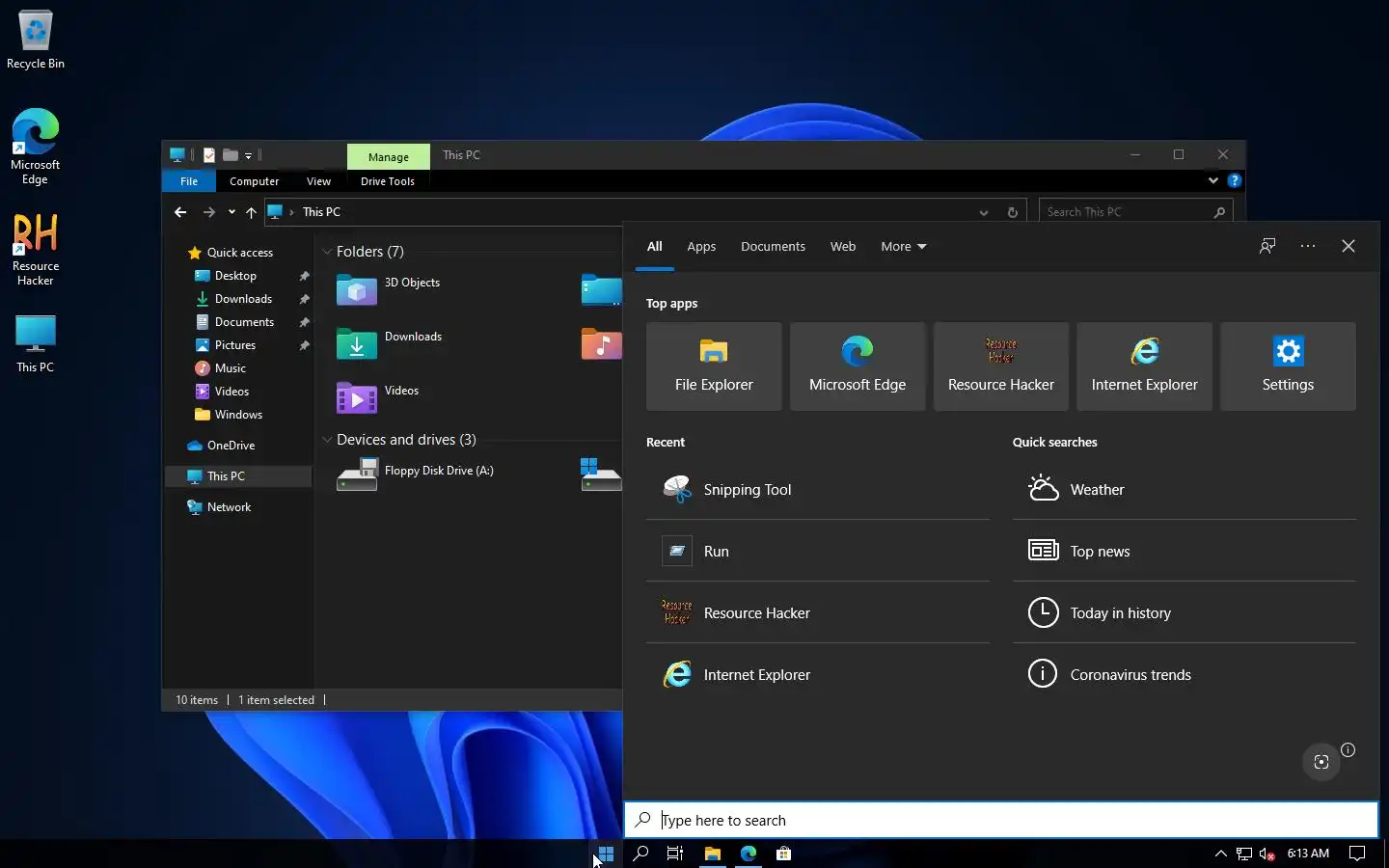The width and height of the screenshot is (1389, 868).
Task: Show hidden tray icons chevron
Action: [x=1220, y=854]
